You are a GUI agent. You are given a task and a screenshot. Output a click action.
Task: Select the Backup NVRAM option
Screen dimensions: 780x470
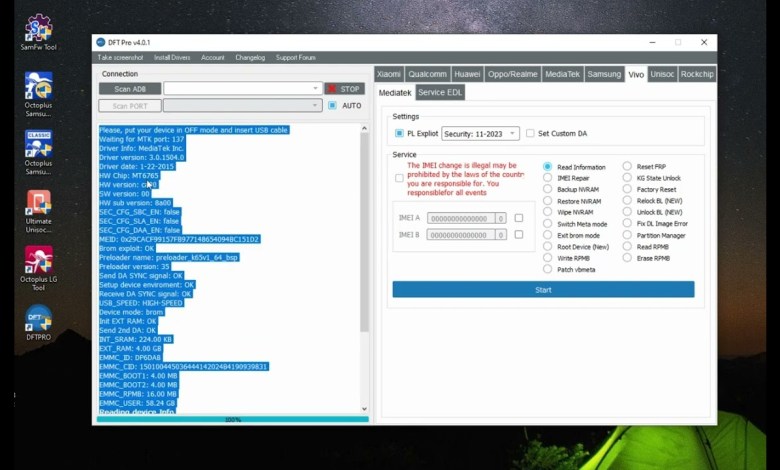click(548, 189)
